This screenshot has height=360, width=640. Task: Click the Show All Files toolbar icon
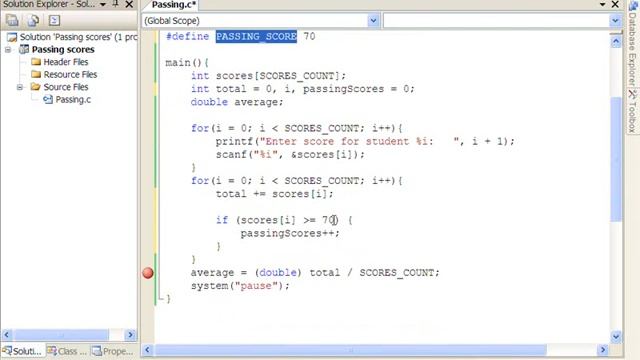coord(33,20)
